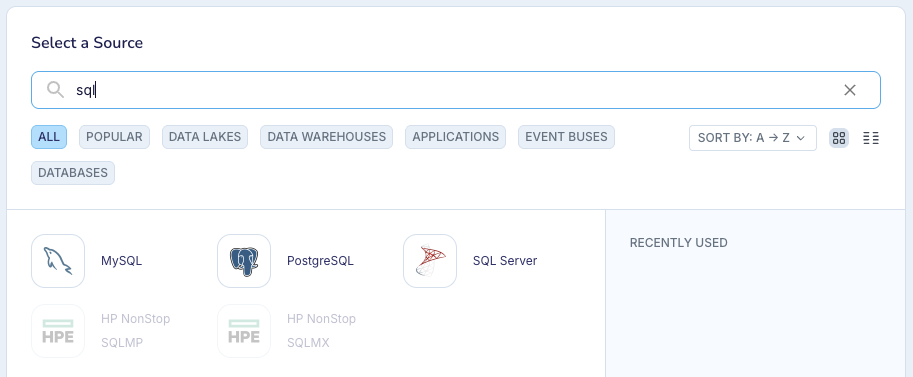Click the PostgreSQL elephant icon
The height and width of the screenshot is (377, 913).
(244, 261)
